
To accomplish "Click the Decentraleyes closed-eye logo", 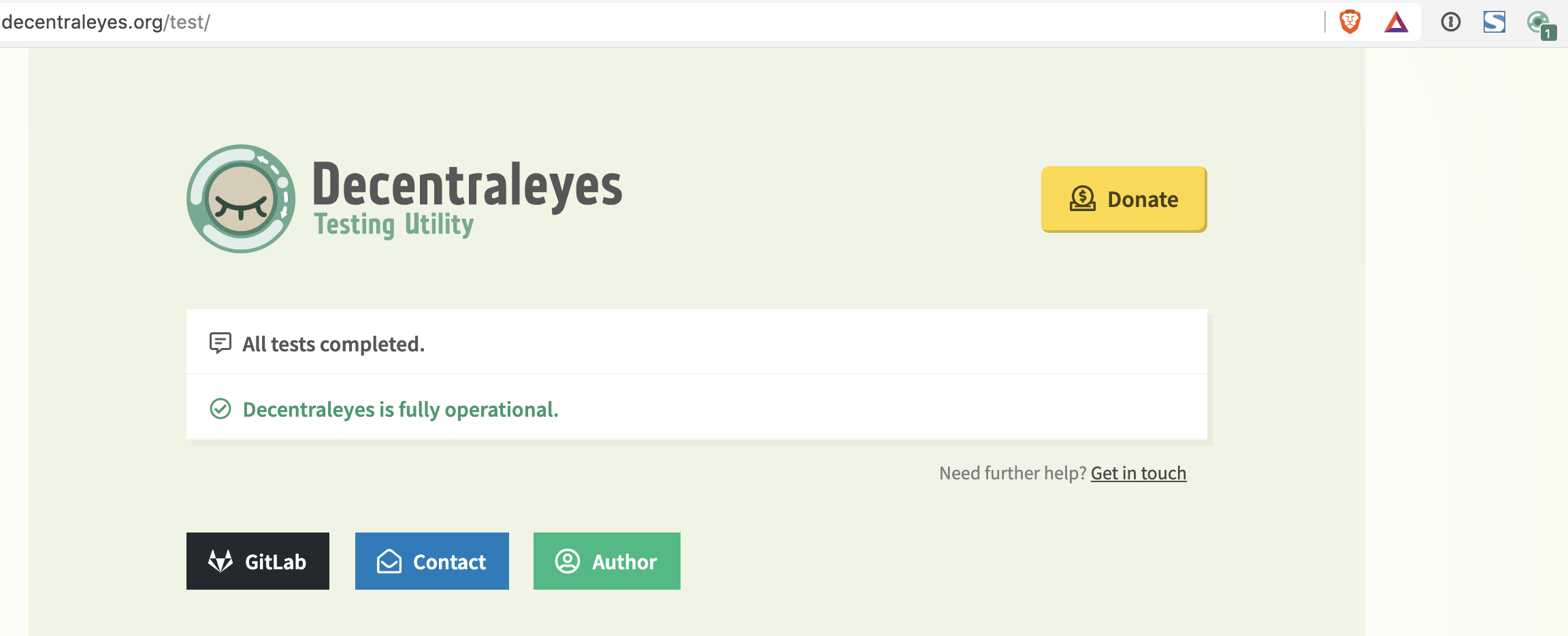I will 241,199.
